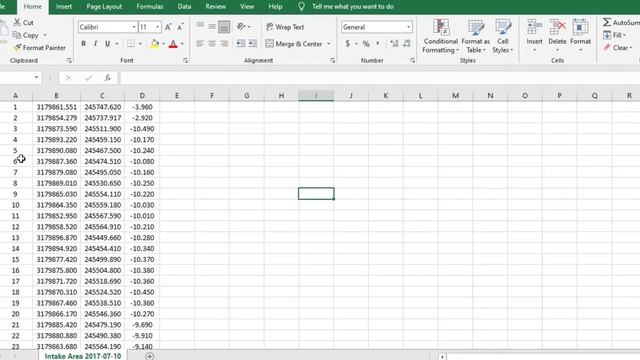Switch to the Data tab
This screenshot has width=640, height=360.
(x=184, y=7)
